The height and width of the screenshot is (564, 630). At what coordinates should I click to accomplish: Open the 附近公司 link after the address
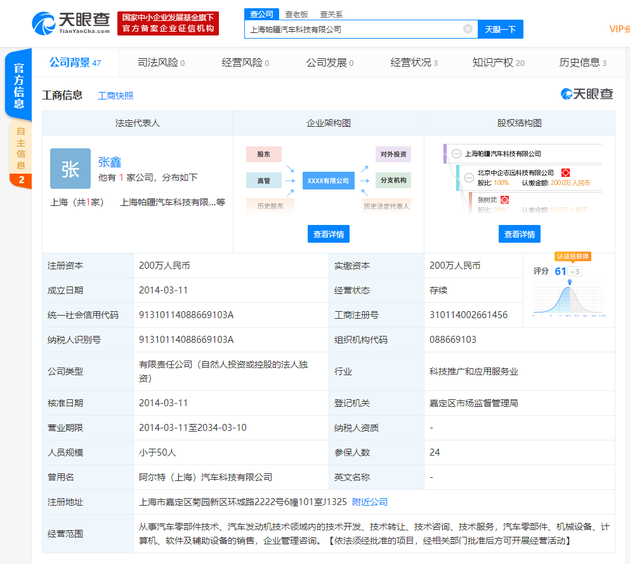click(x=370, y=501)
